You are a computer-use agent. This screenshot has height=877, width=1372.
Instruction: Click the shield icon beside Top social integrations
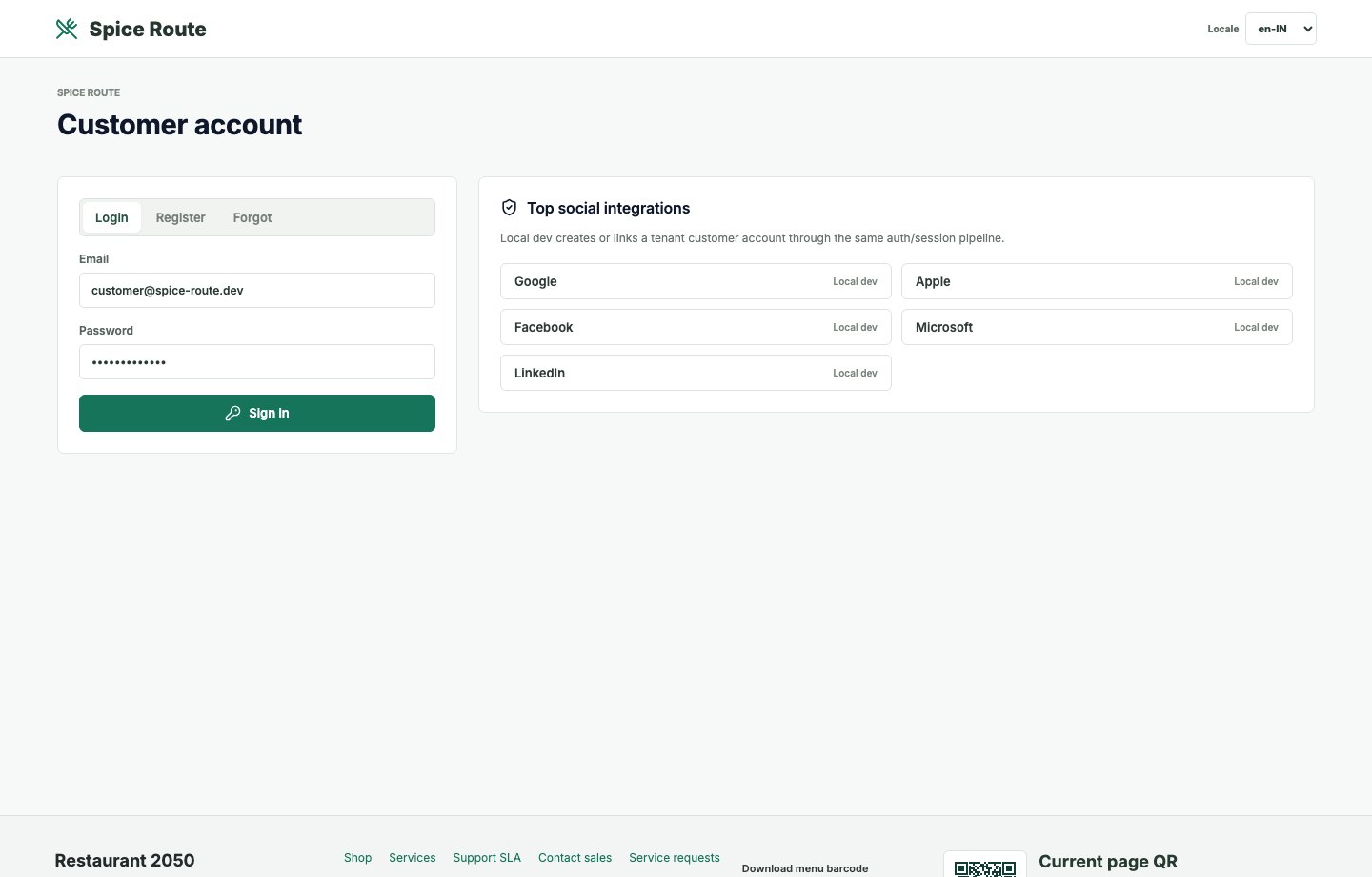pos(509,208)
